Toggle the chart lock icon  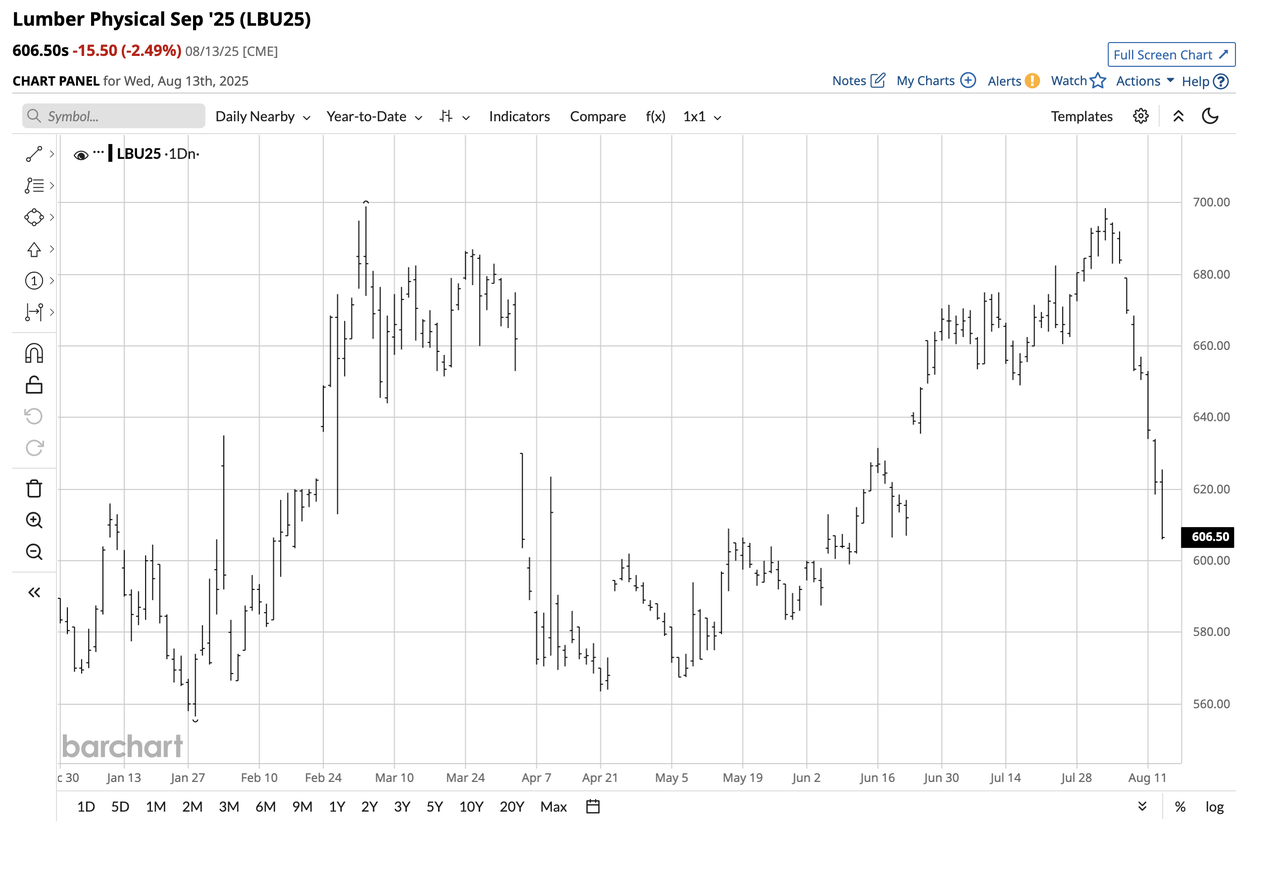coord(33,384)
